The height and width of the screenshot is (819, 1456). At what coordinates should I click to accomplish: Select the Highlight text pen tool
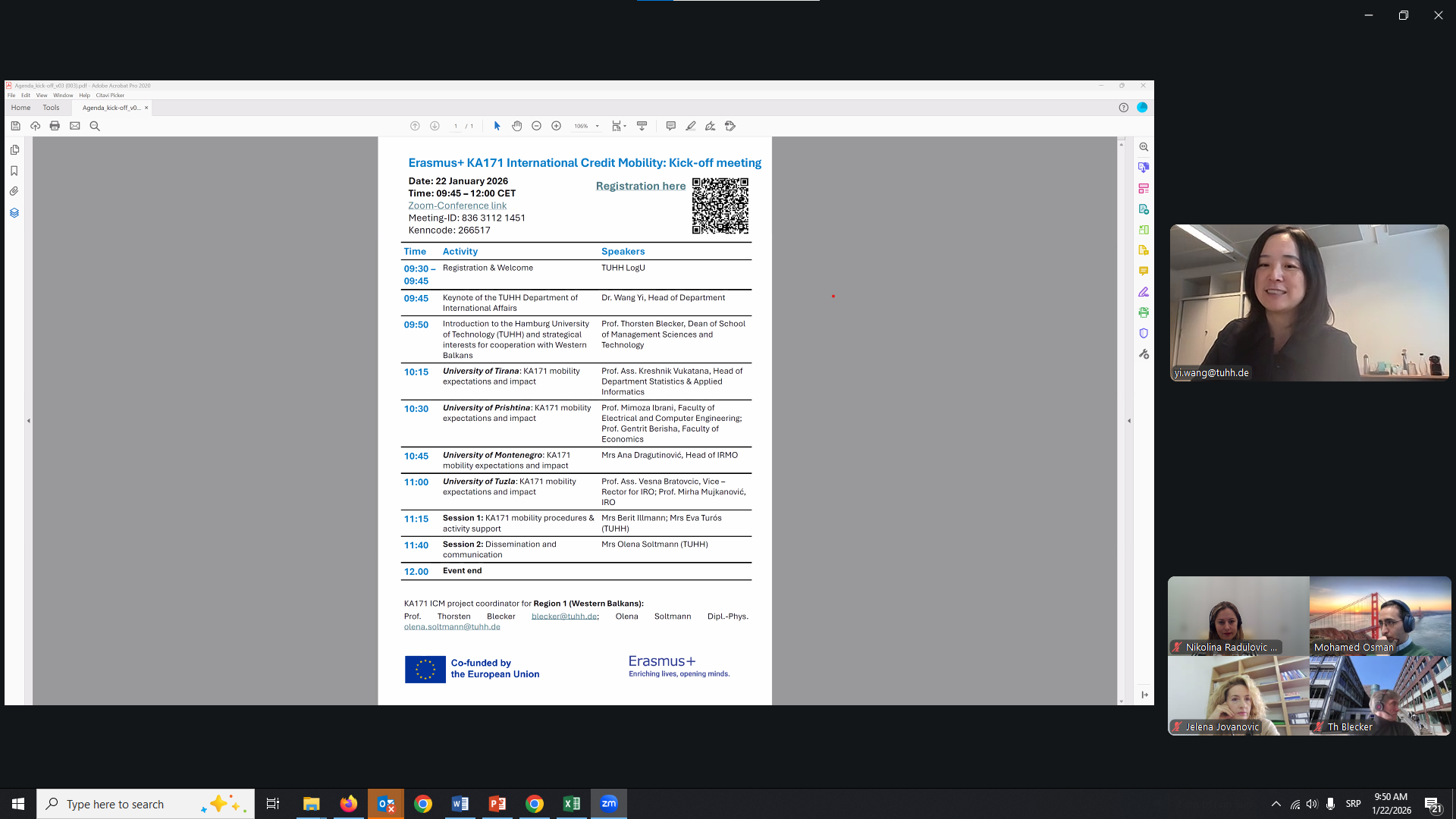tap(690, 126)
